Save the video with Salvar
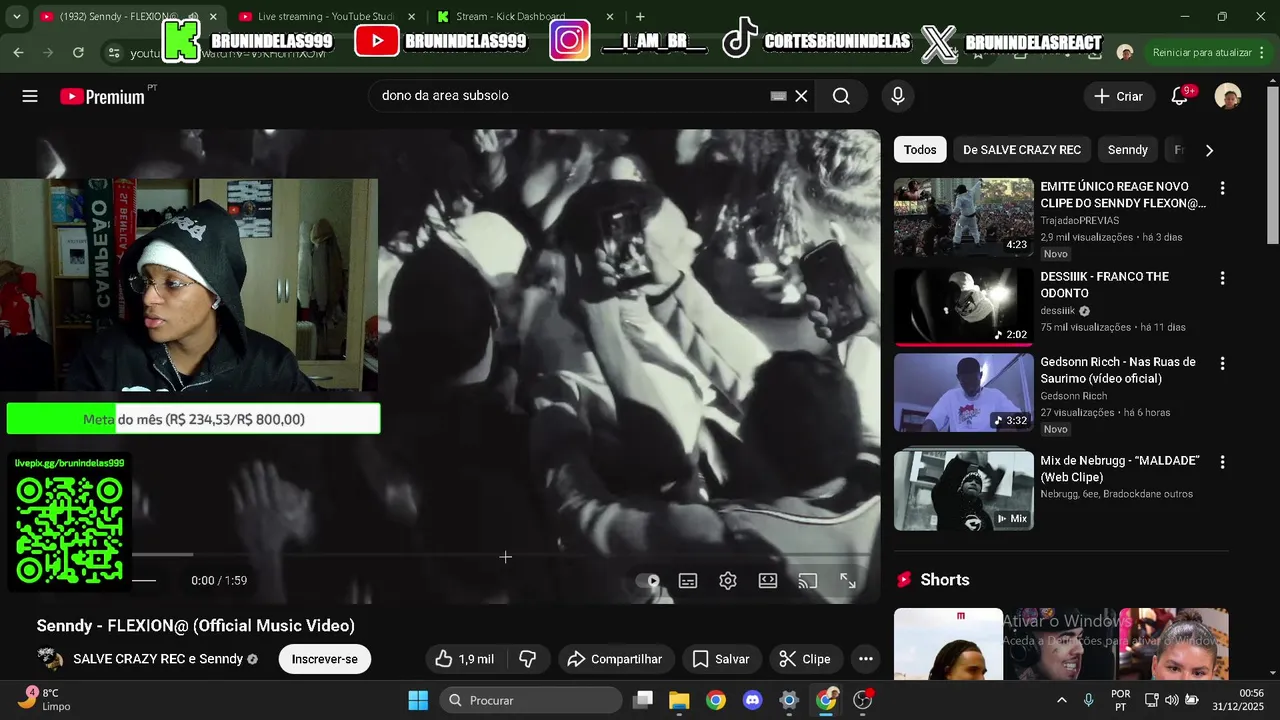The height and width of the screenshot is (720, 1280). click(721, 659)
